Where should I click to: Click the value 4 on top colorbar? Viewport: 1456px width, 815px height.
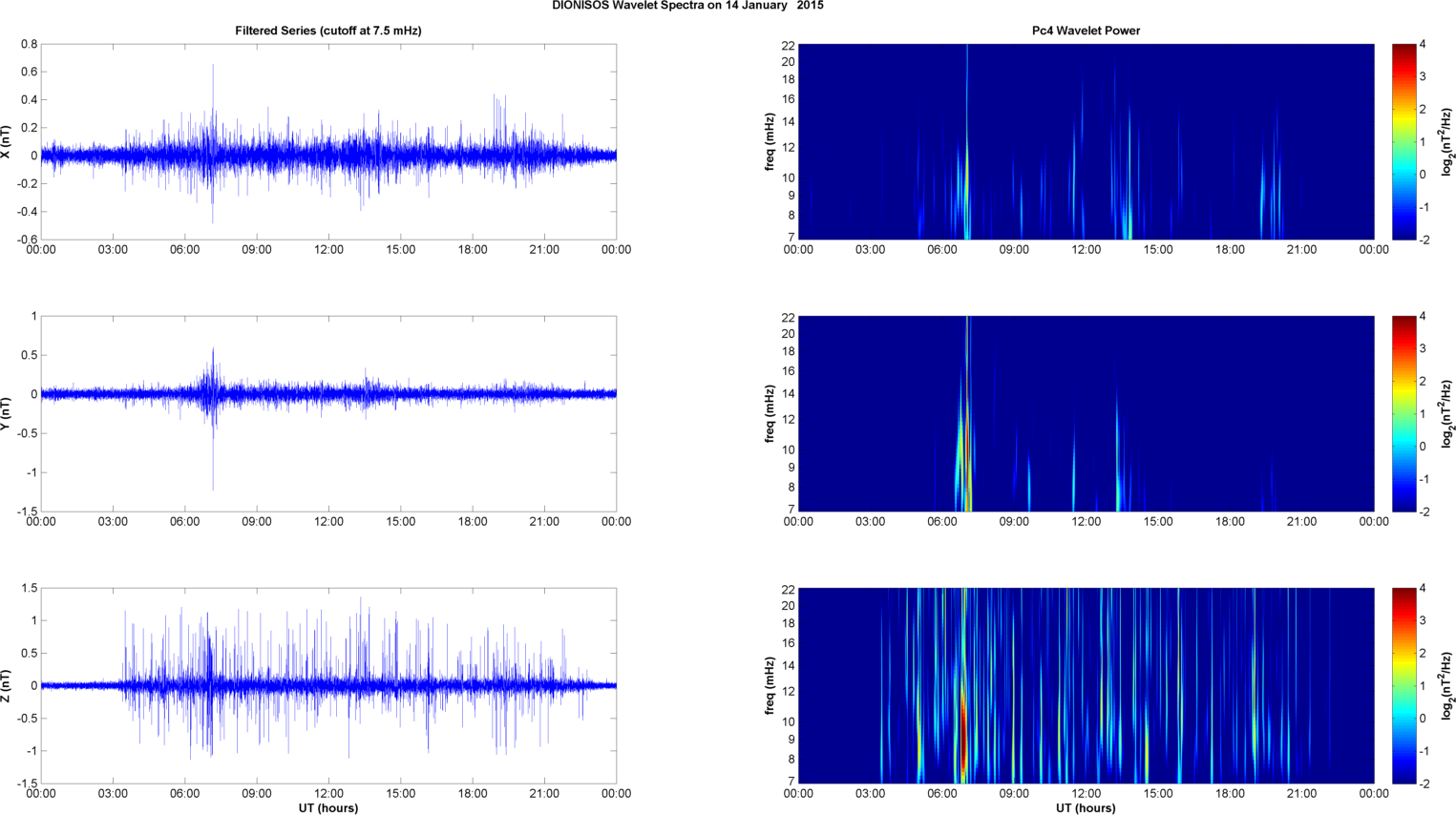1423,45
